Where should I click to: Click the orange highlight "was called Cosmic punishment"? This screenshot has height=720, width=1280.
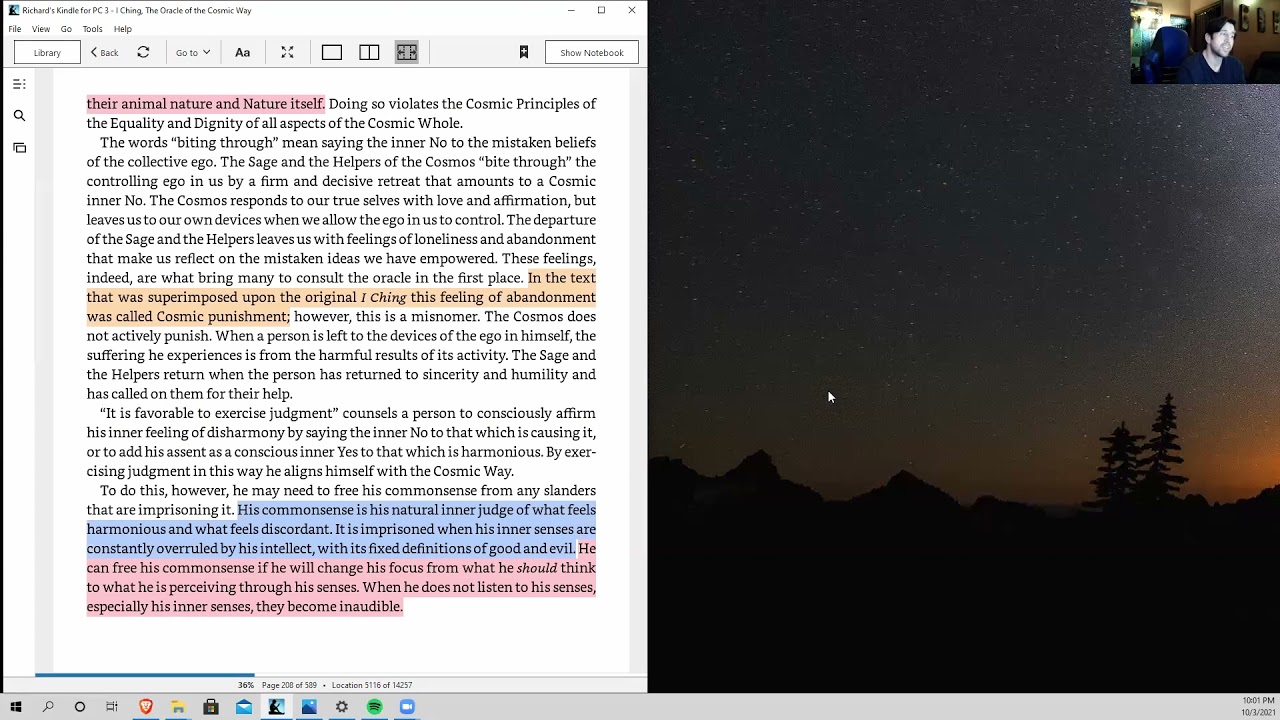click(x=187, y=317)
